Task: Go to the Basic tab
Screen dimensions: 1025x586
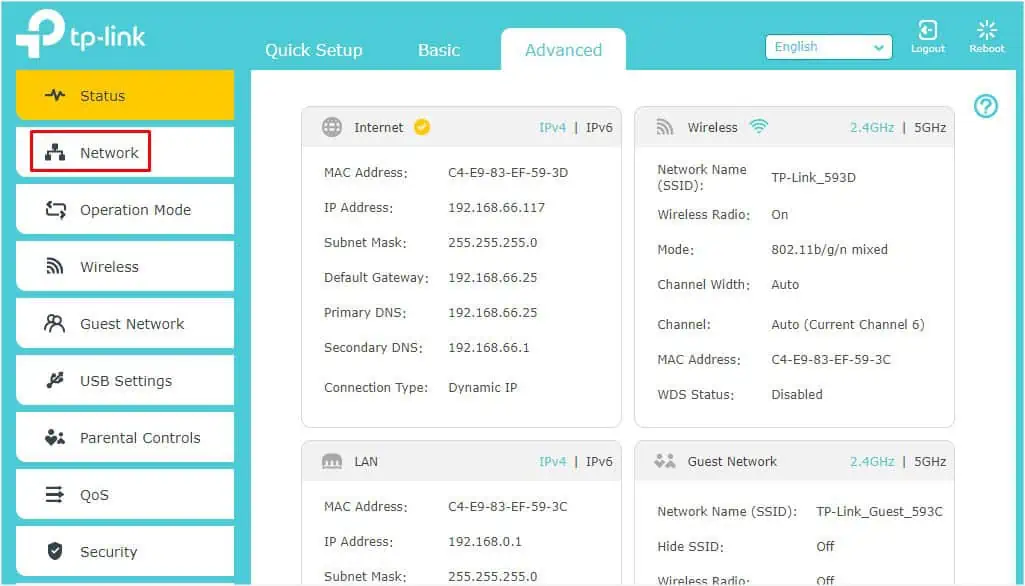Action: (438, 50)
